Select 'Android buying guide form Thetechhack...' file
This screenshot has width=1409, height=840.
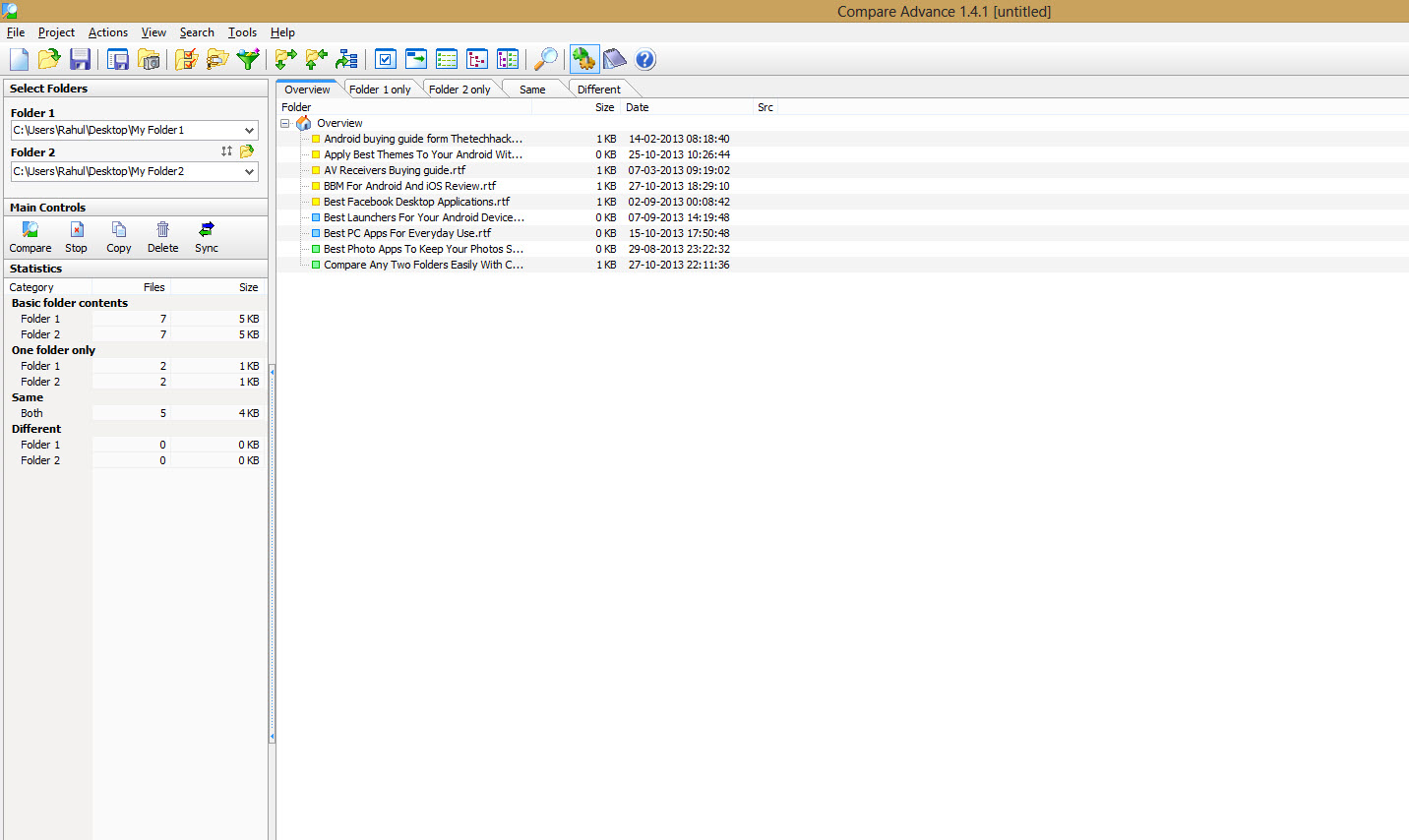(423, 139)
